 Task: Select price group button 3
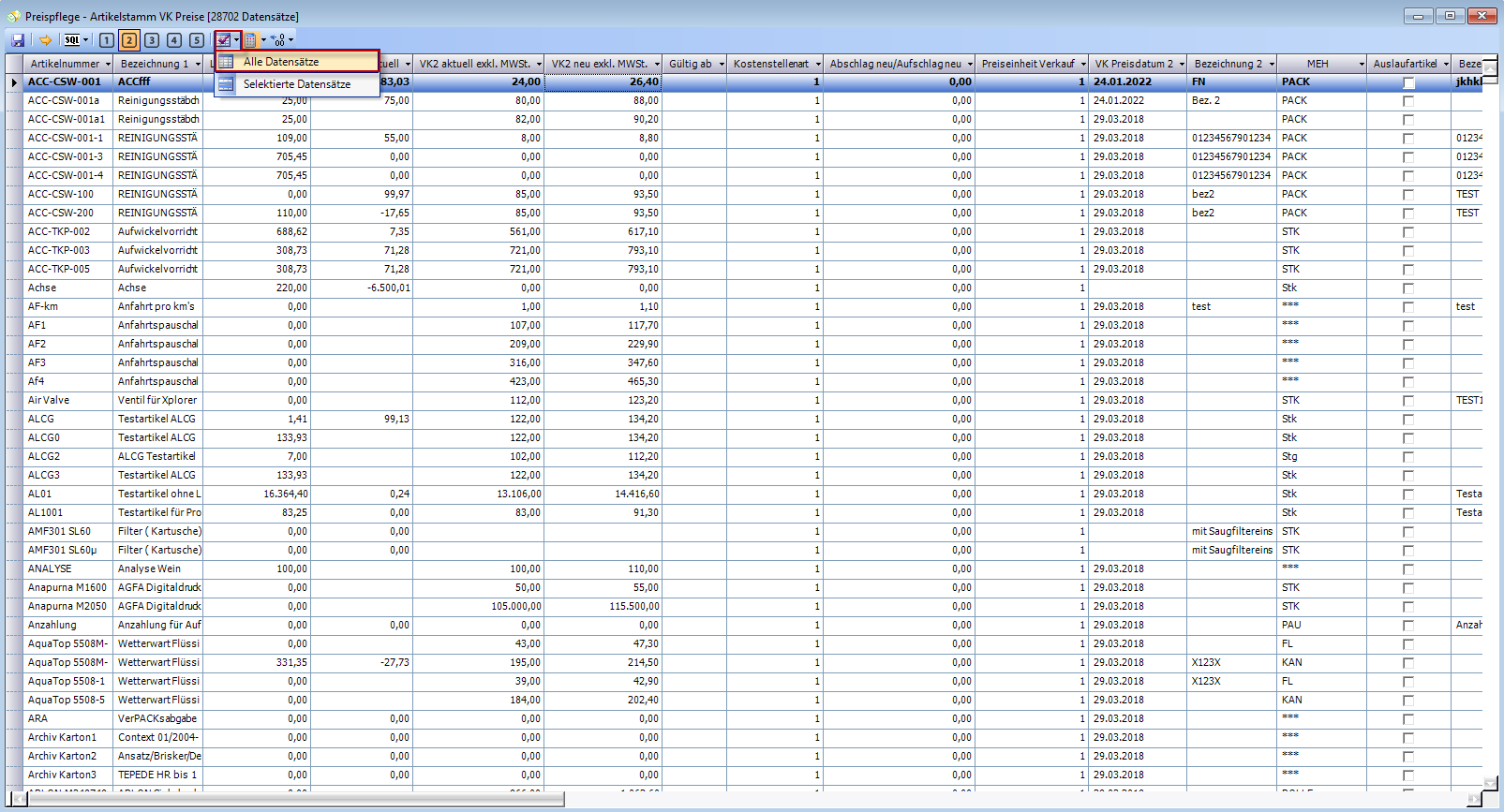tap(152, 40)
